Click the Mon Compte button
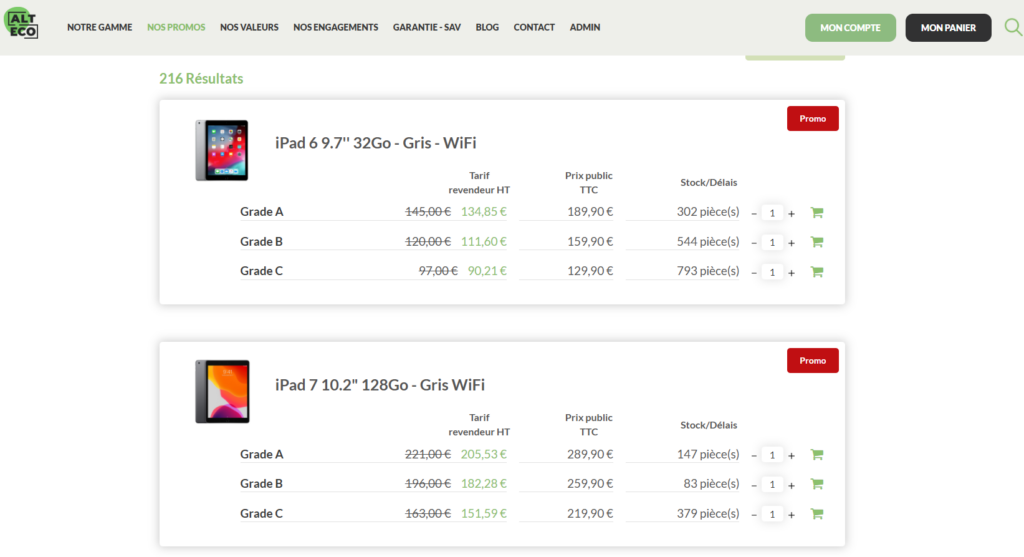The height and width of the screenshot is (557, 1024). pos(850,27)
